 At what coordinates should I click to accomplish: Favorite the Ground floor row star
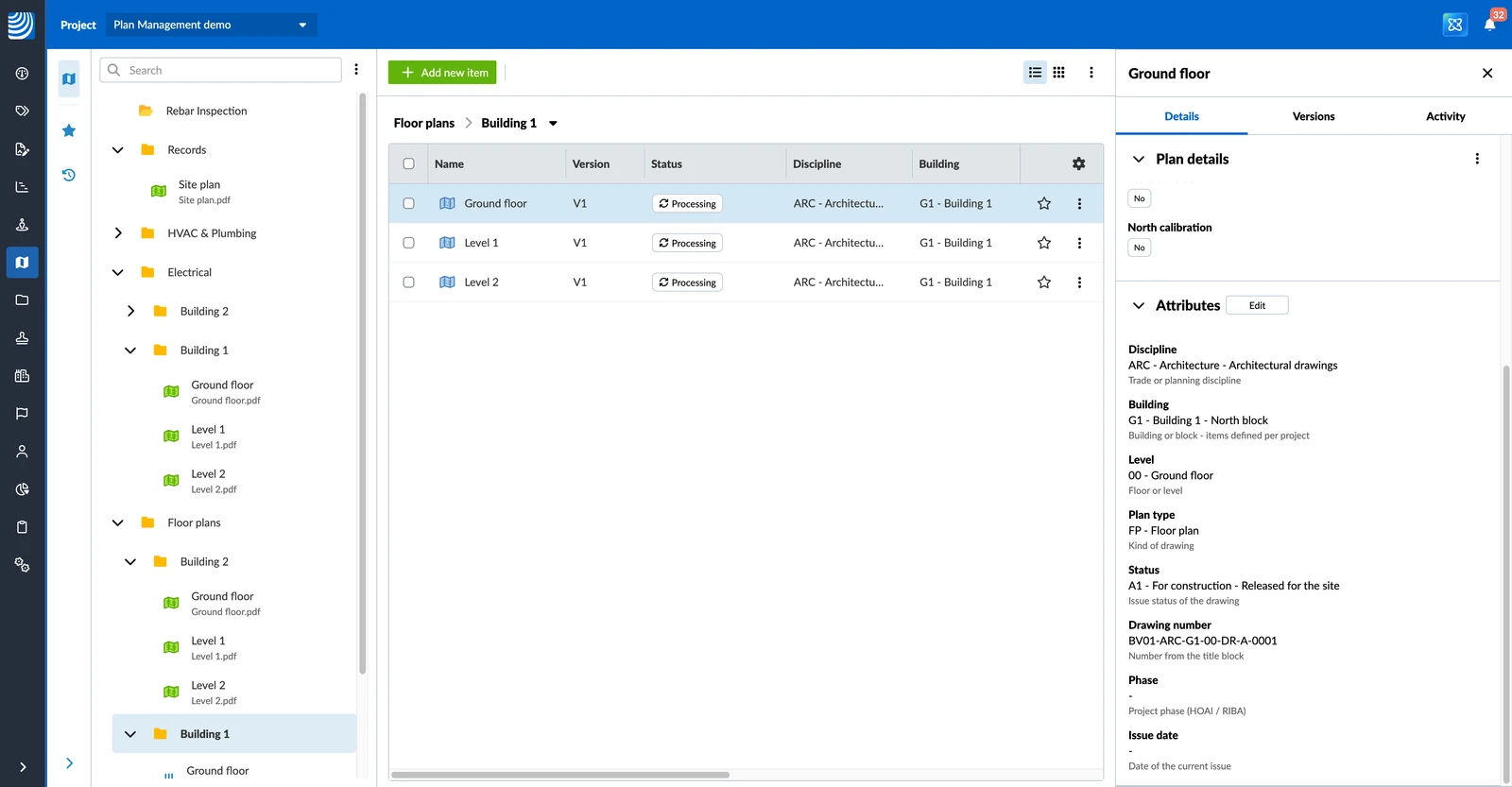coord(1044,204)
